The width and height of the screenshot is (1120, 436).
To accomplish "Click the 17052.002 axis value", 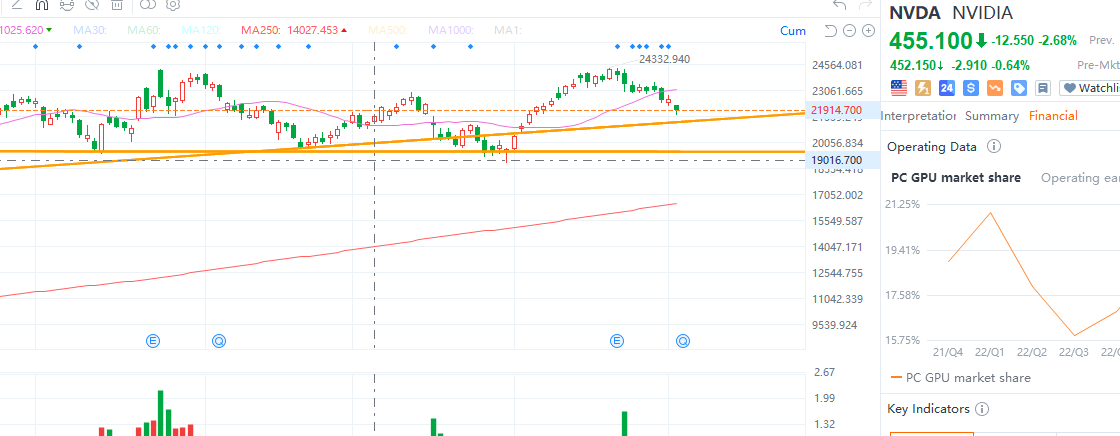I will click(838, 195).
